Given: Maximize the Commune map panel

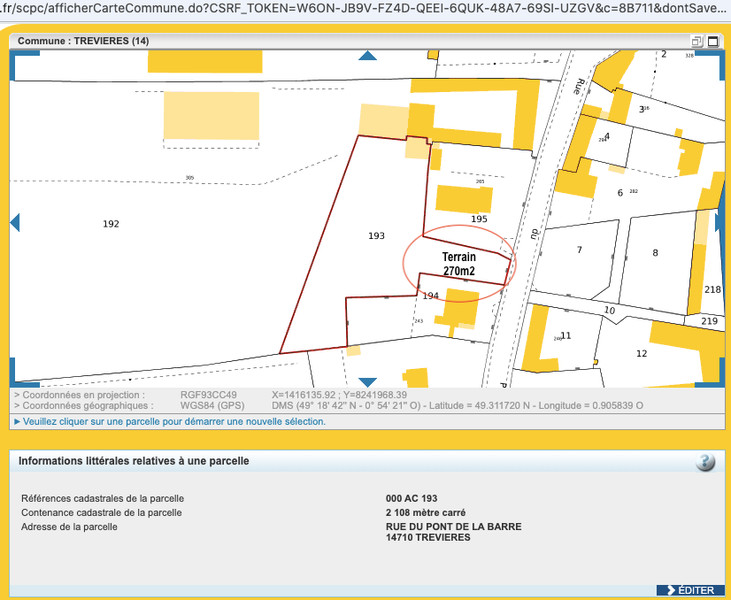Looking at the screenshot, I should coord(713,41).
